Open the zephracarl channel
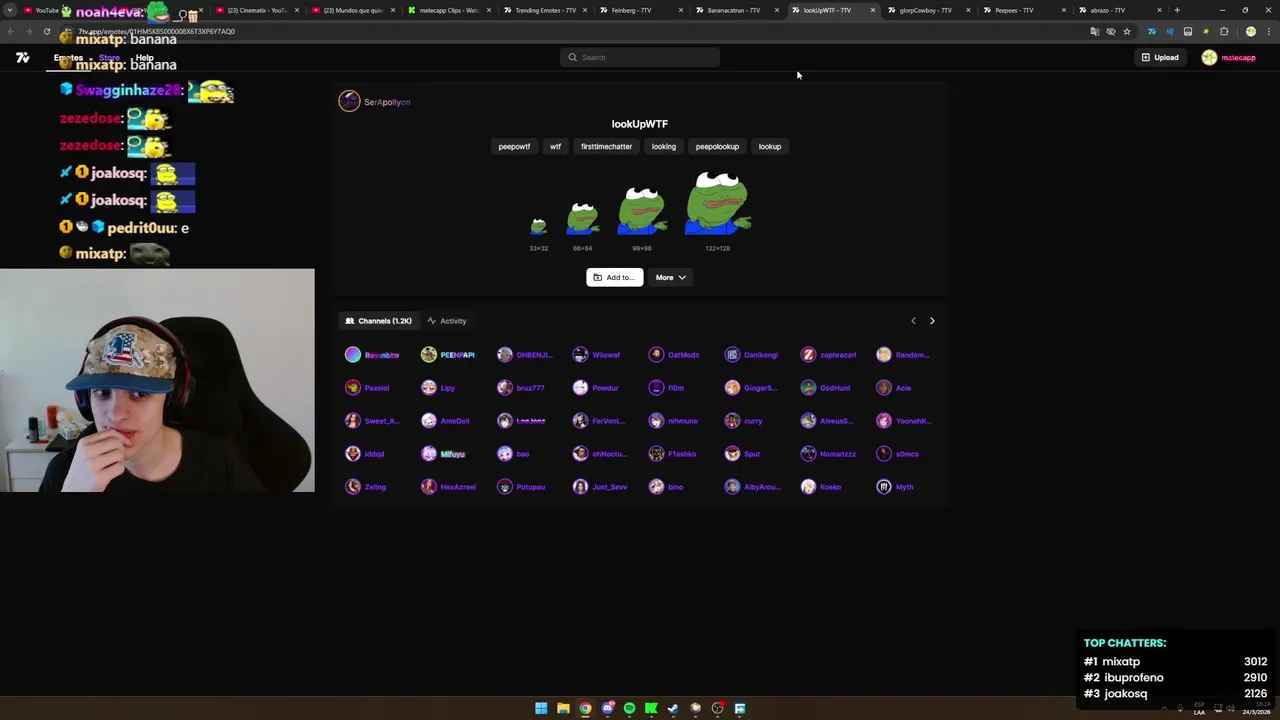This screenshot has width=1280, height=720. click(828, 355)
